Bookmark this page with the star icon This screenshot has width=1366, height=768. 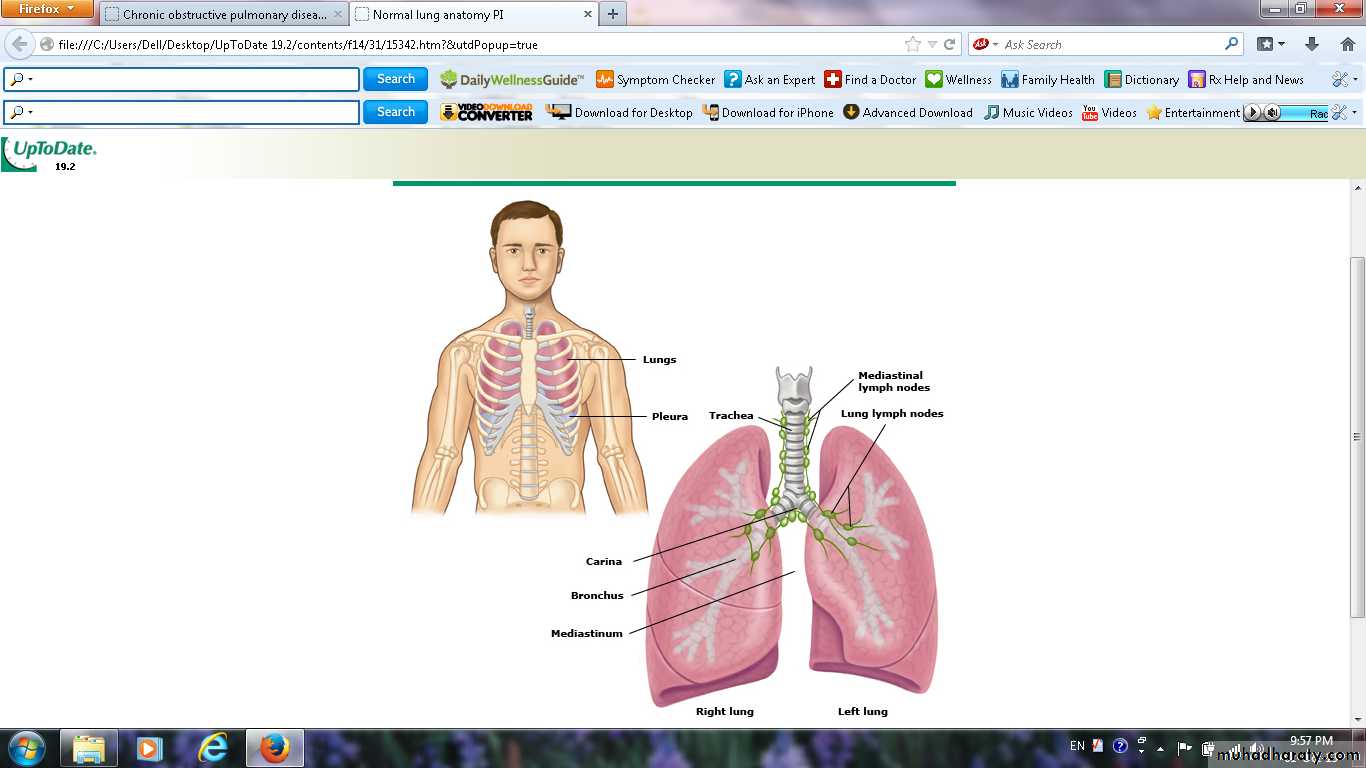point(912,44)
